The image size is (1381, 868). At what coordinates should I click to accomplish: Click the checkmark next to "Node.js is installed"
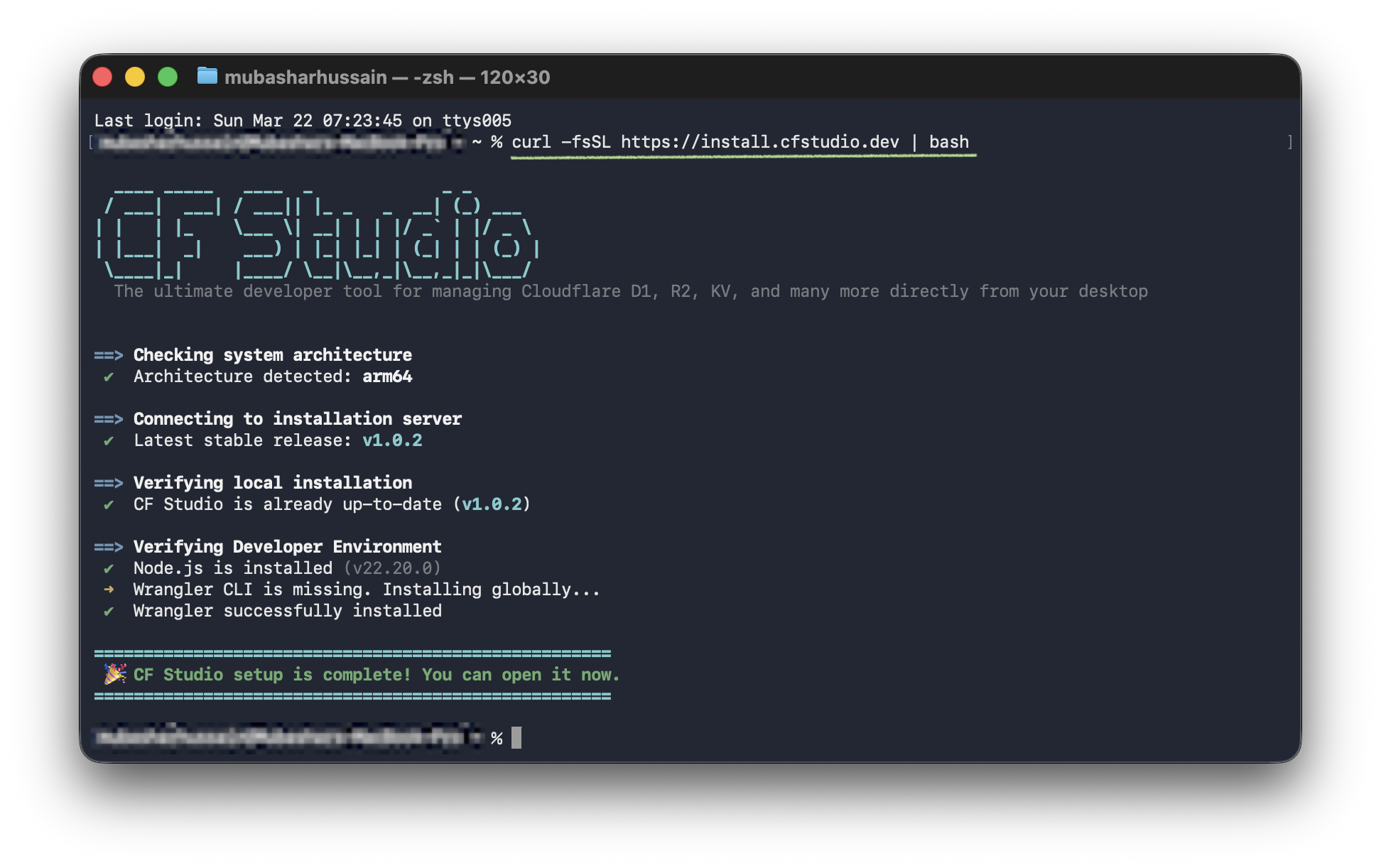click(x=109, y=568)
